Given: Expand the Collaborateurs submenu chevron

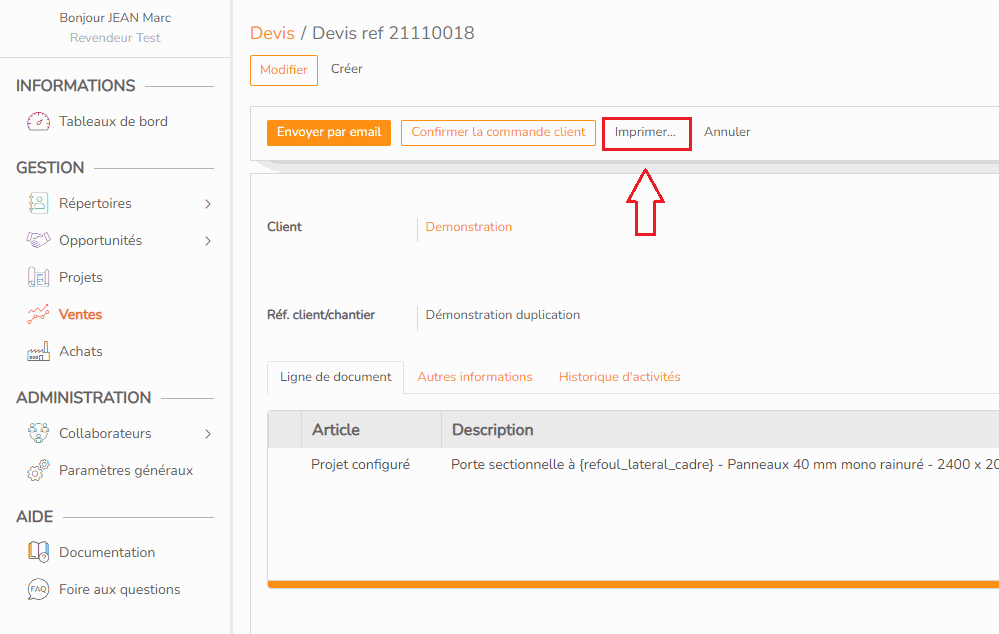Looking at the screenshot, I should pos(208,434).
